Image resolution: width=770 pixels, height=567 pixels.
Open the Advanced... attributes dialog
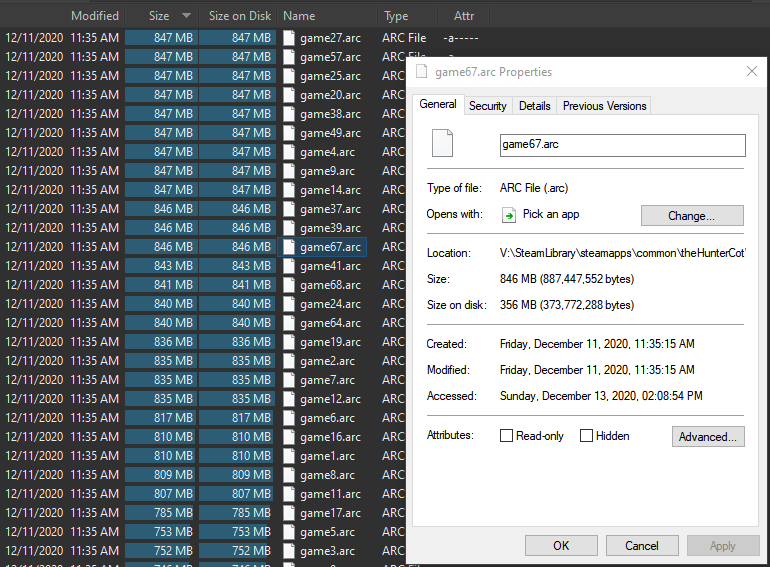(707, 437)
